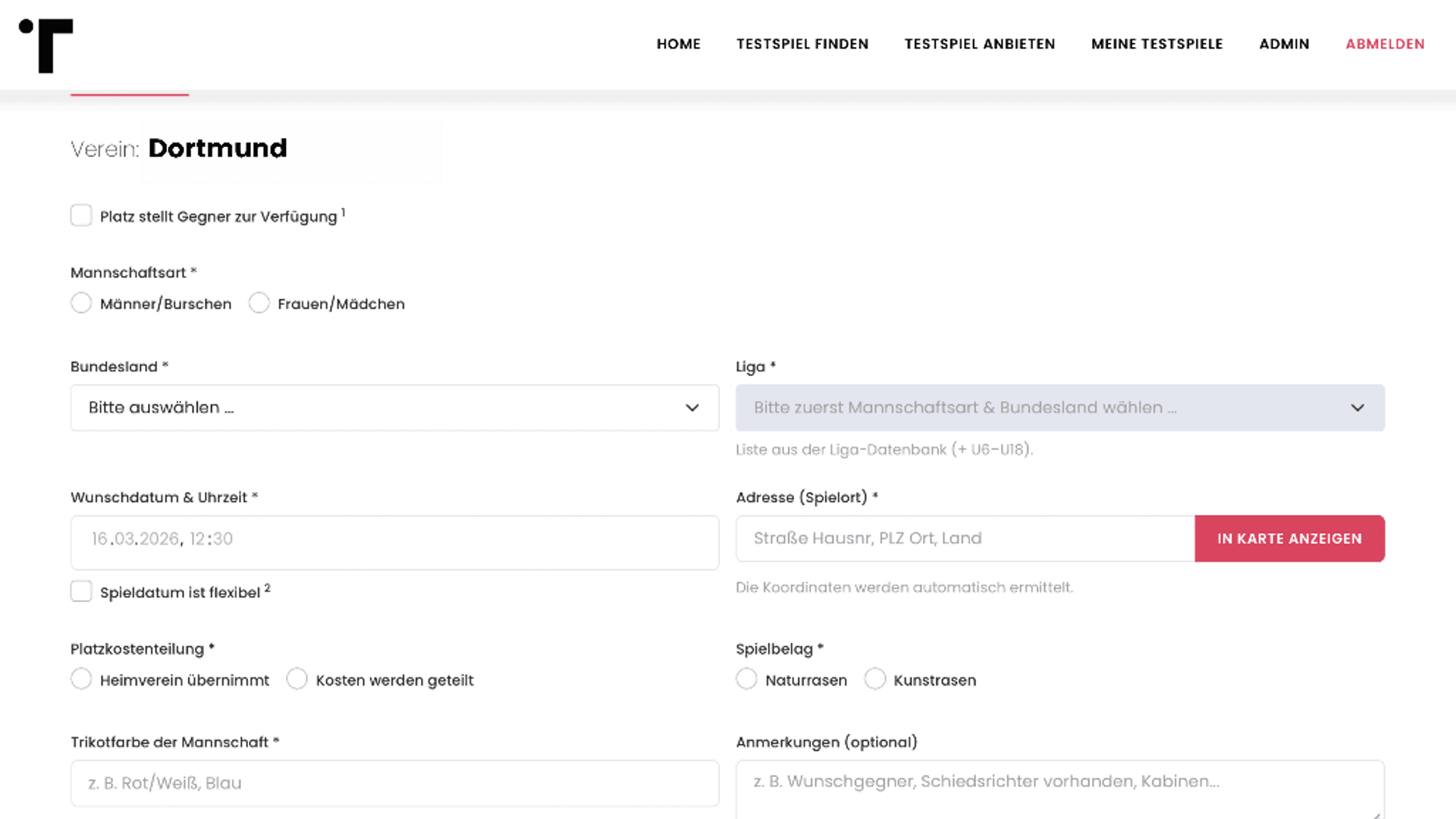Choose 'Heimverein übernimmt' cost option

[81, 679]
